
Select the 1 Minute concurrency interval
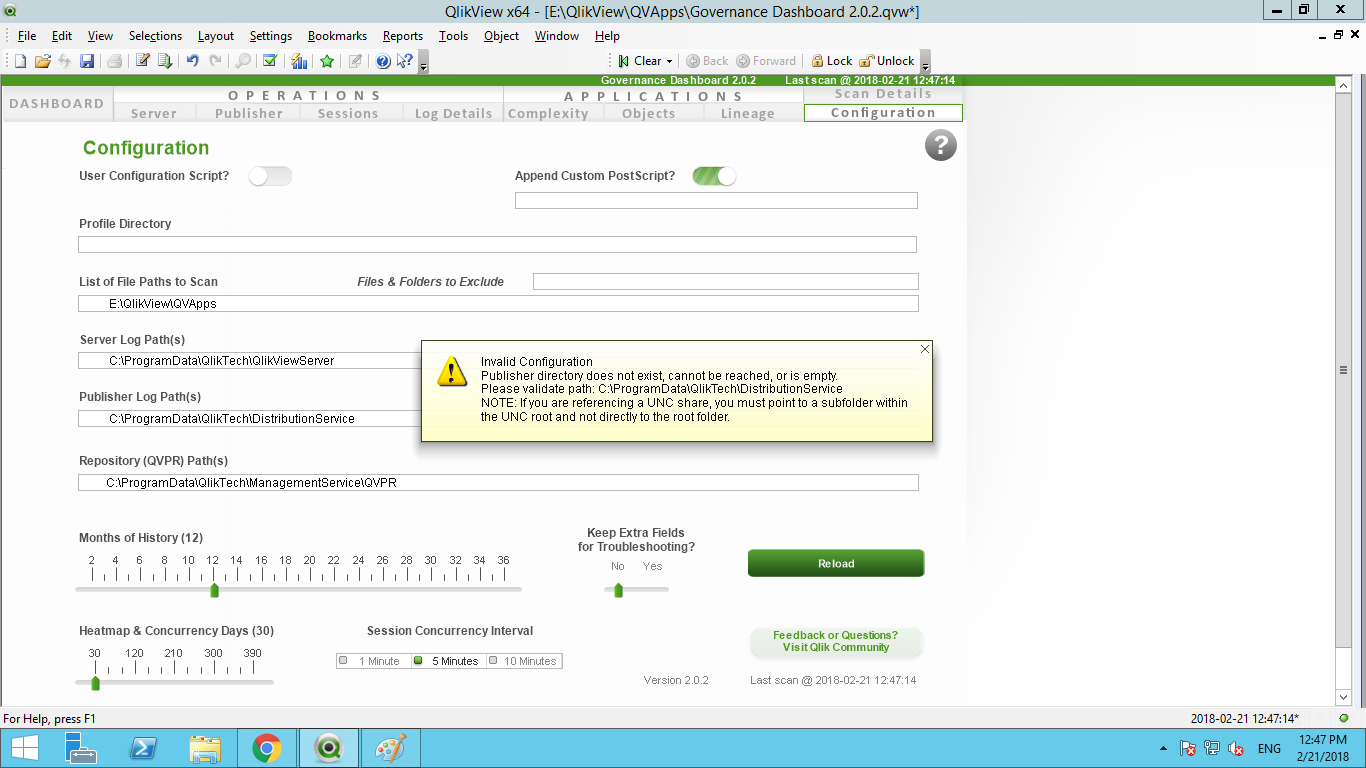click(374, 661)
